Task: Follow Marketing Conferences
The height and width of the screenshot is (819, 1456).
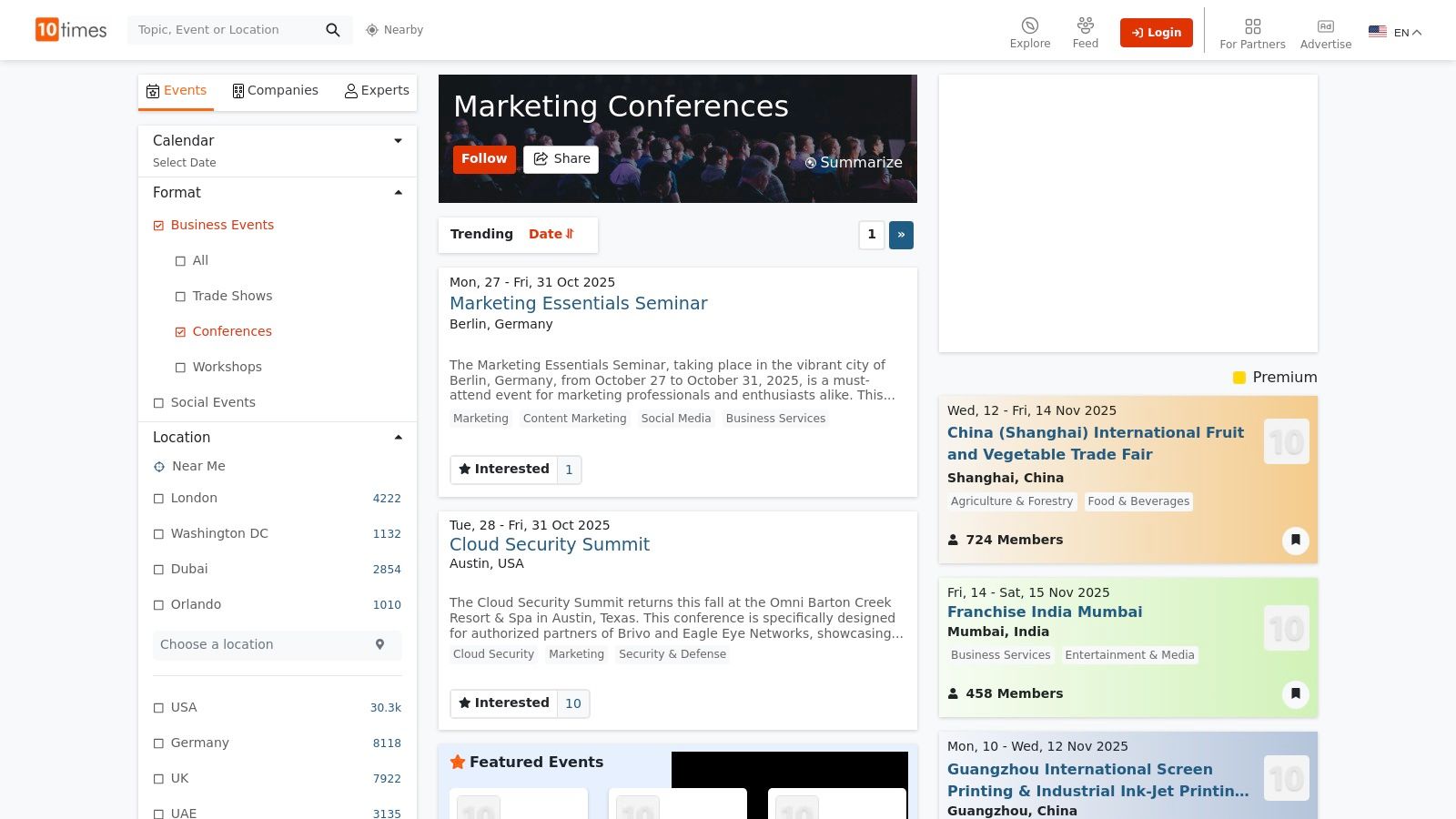Action: pyautogui.click(x=484, y=158)
